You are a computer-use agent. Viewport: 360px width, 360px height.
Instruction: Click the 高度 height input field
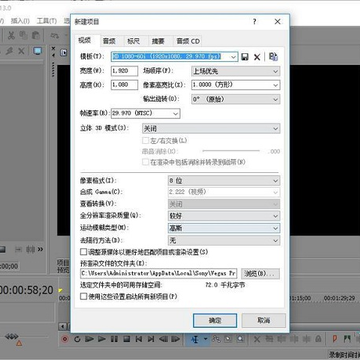click(x=124, y=85)
